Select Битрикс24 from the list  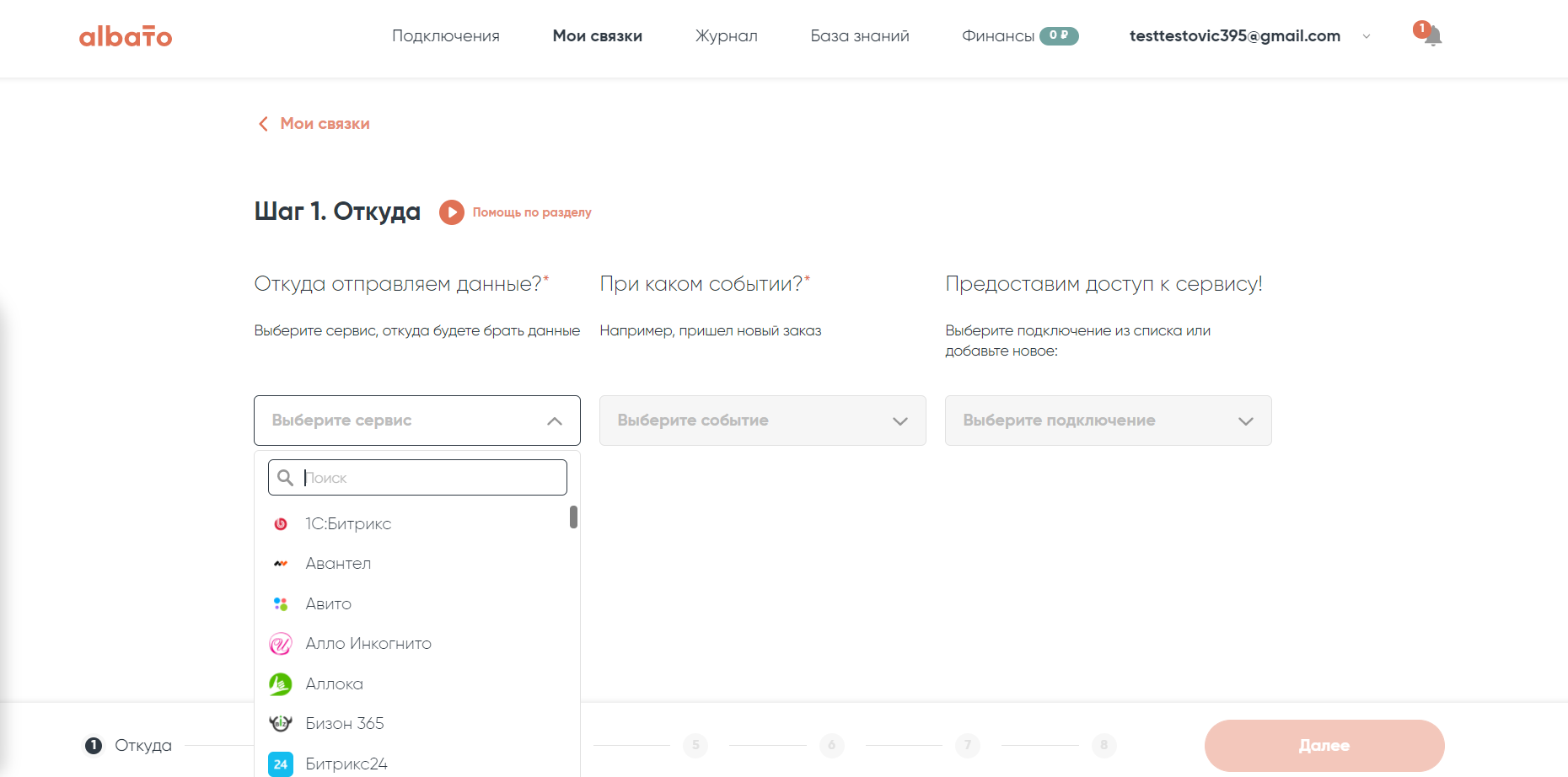(346, 764)
